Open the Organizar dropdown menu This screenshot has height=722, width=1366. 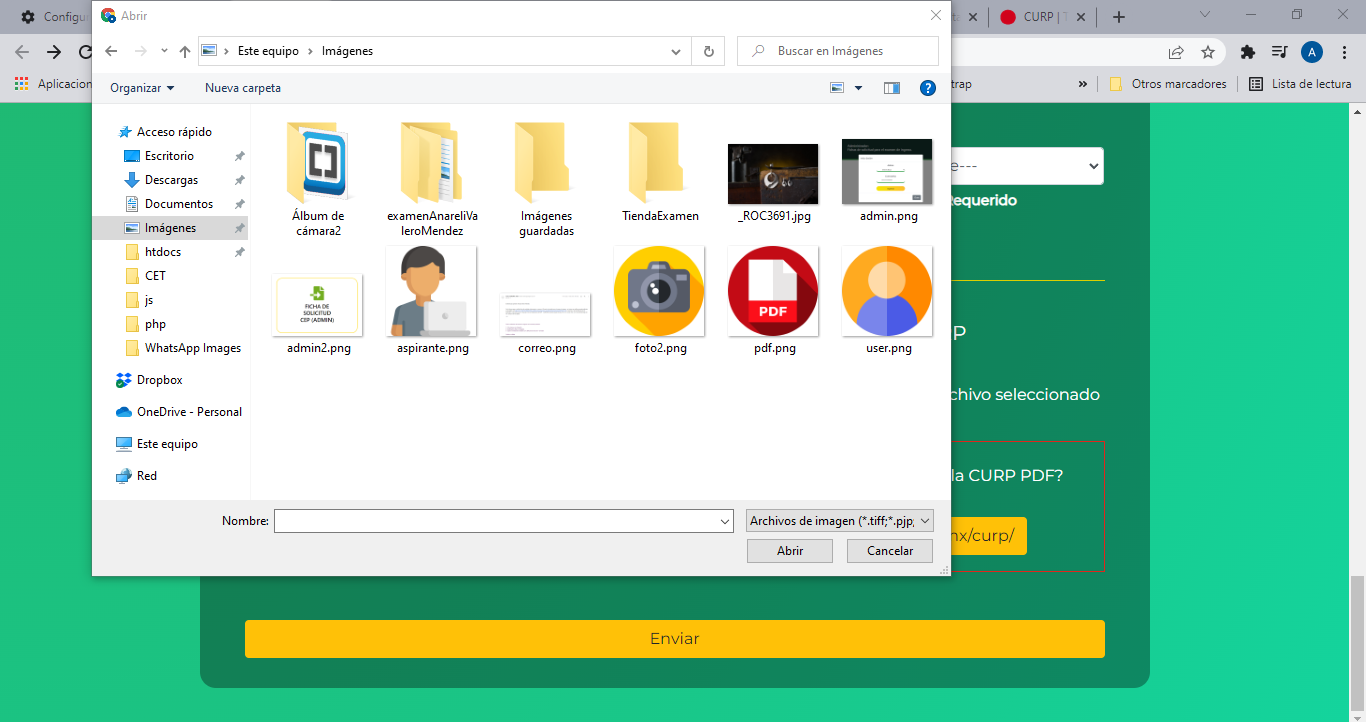(x=142, y=88)
